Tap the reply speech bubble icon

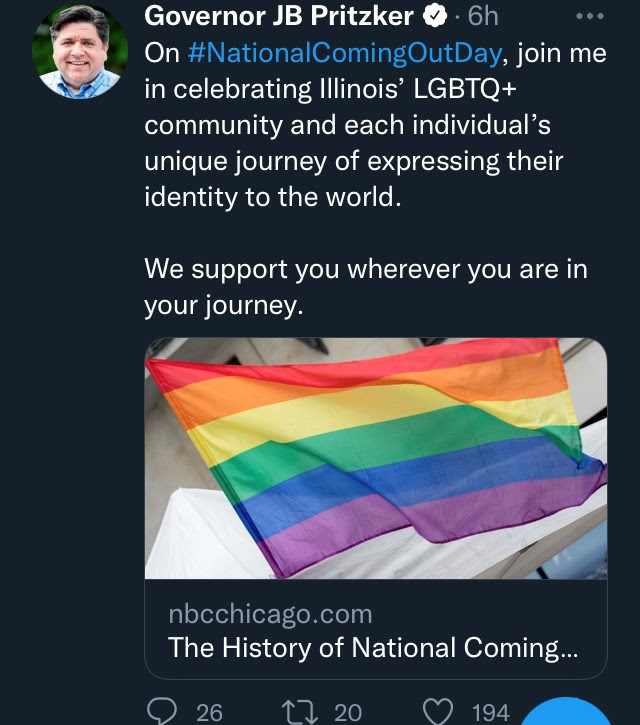161,711
